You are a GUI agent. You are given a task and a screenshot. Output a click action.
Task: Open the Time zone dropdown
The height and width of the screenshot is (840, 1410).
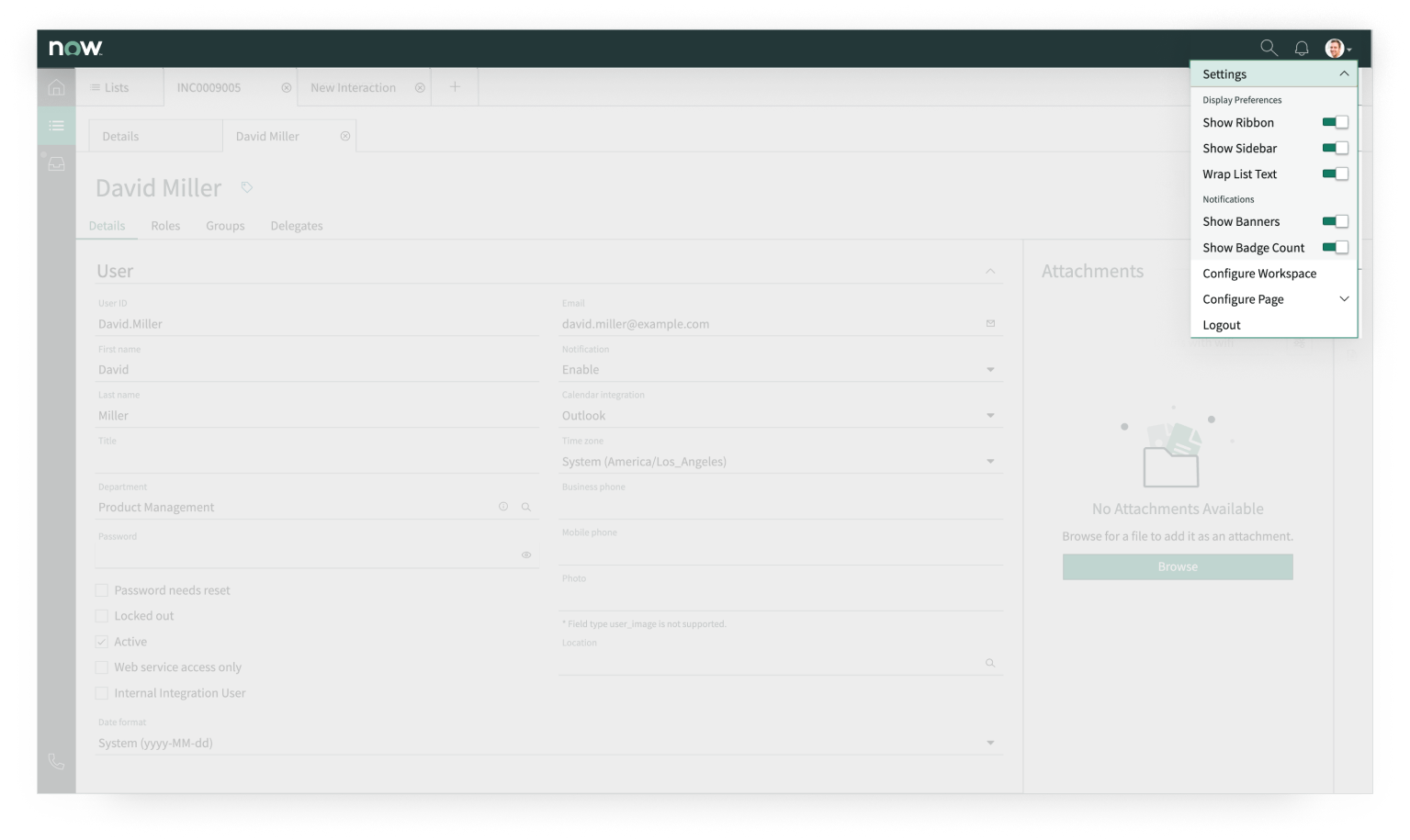[x=780, y=461]
